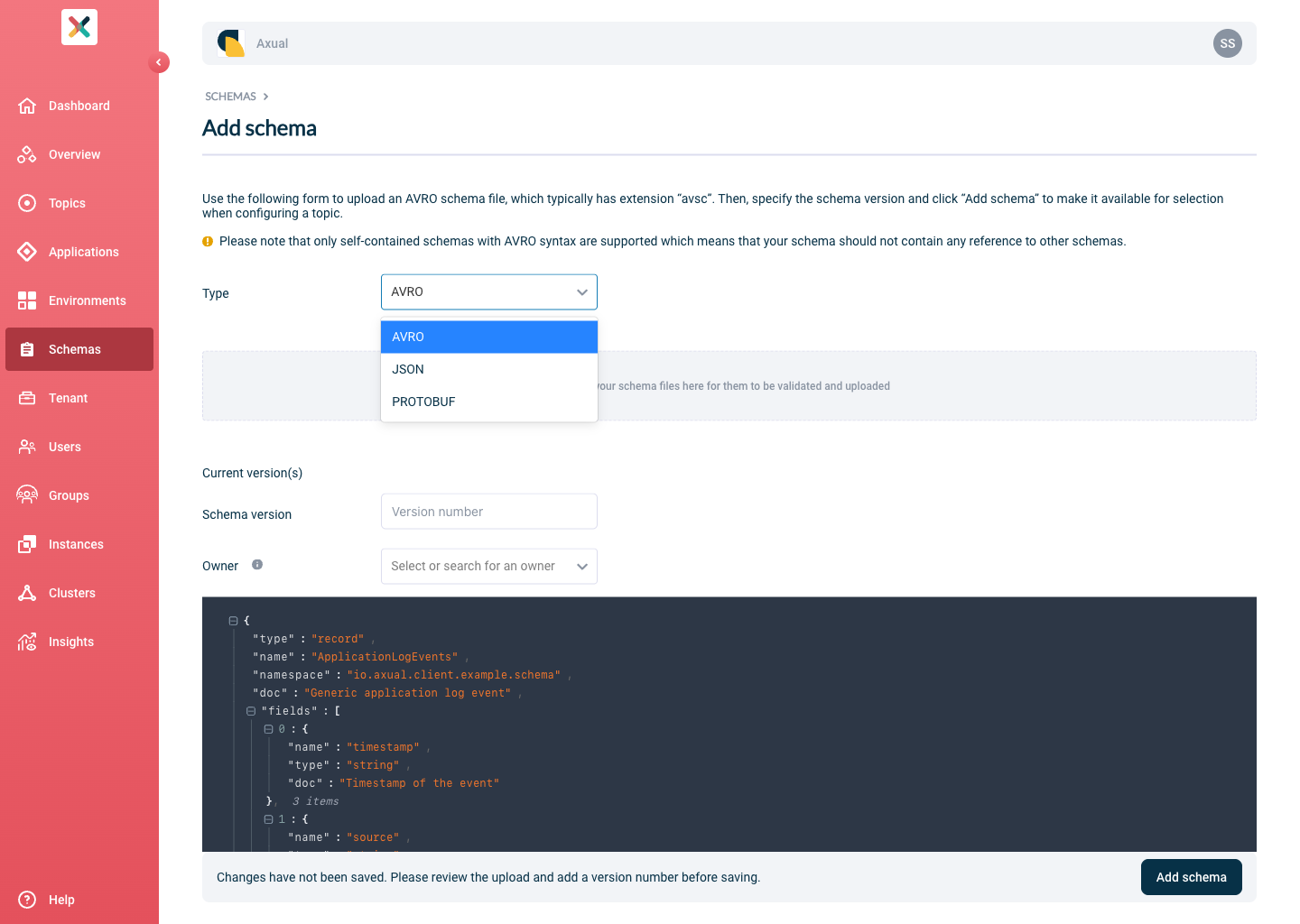Go to Applications page
This screenshot has width=1300, height=924.
click(79, 252)
